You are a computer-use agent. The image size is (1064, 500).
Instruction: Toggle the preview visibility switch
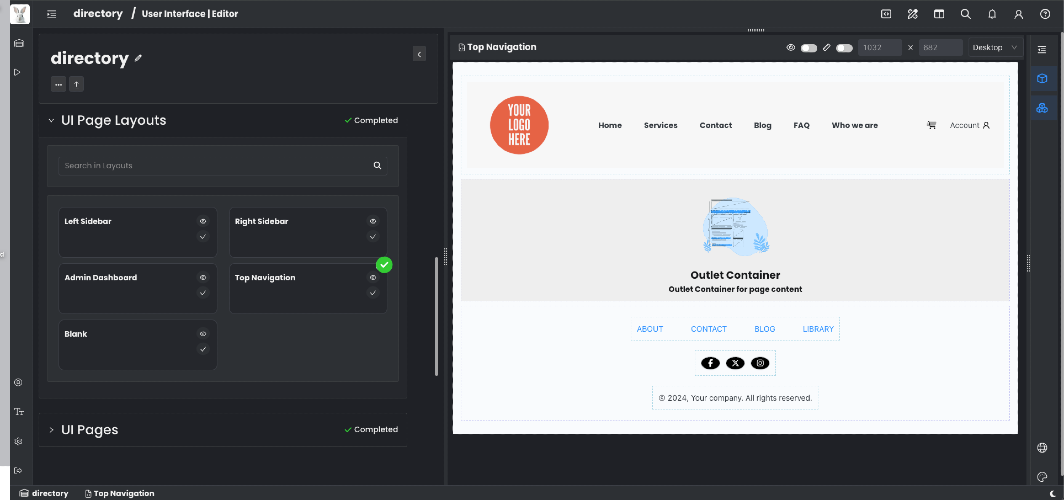809,47
